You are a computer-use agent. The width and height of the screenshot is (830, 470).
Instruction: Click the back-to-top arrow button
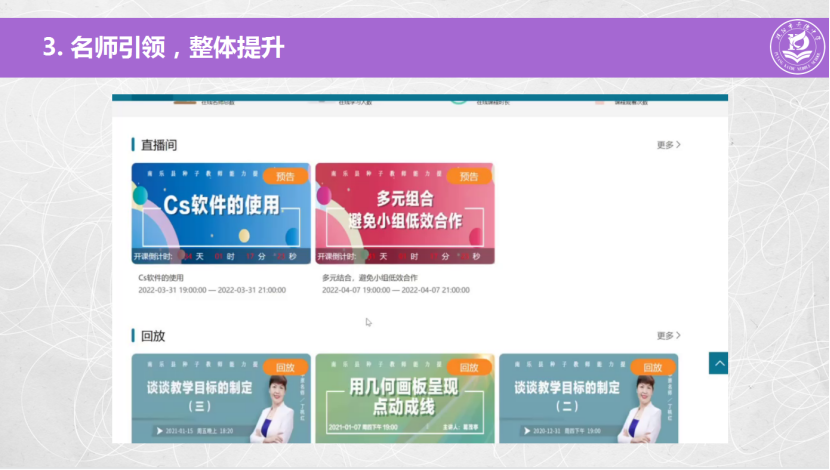point(718,363)
